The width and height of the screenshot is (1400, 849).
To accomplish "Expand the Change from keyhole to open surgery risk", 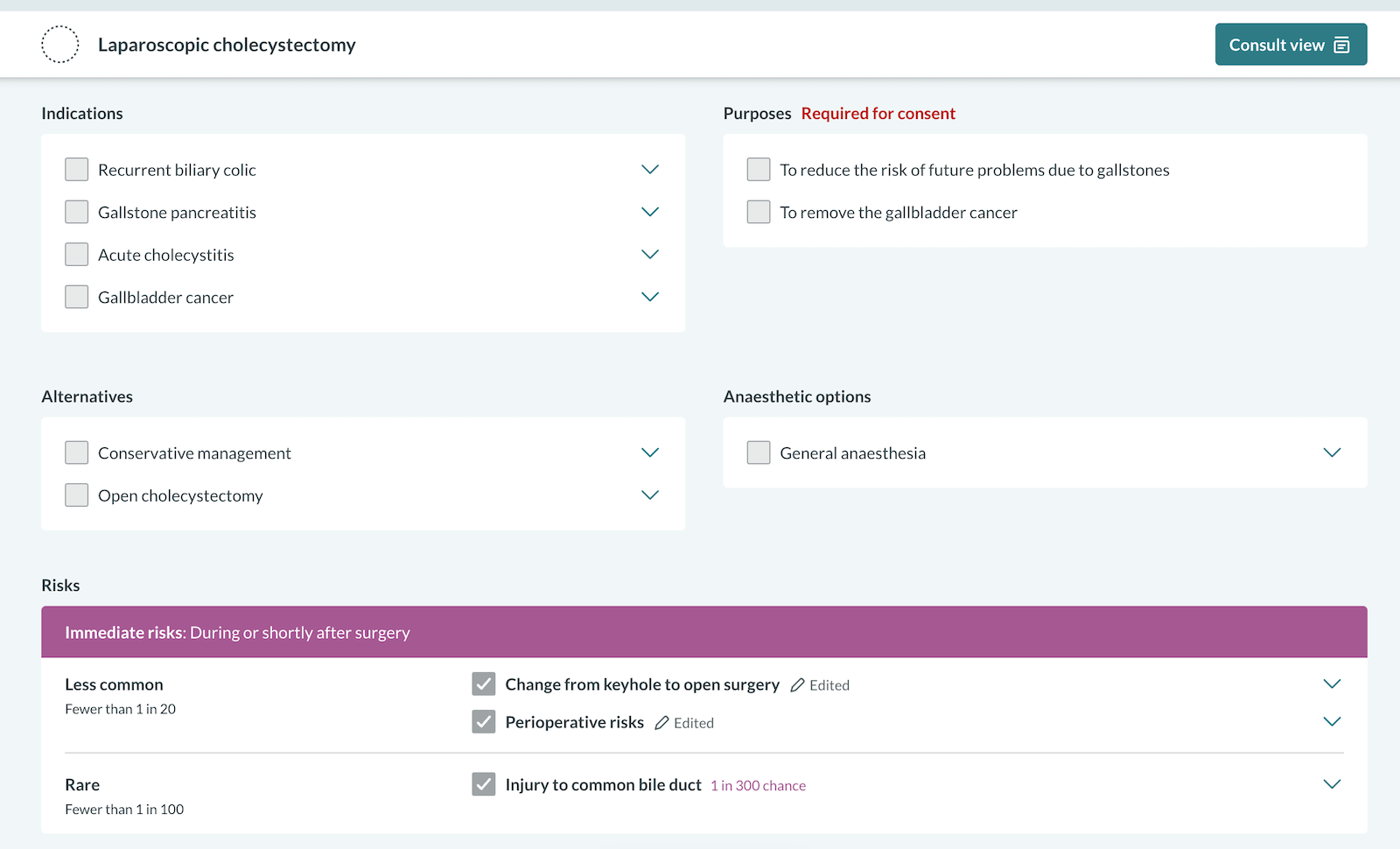I will click(x=1332, y=684).
